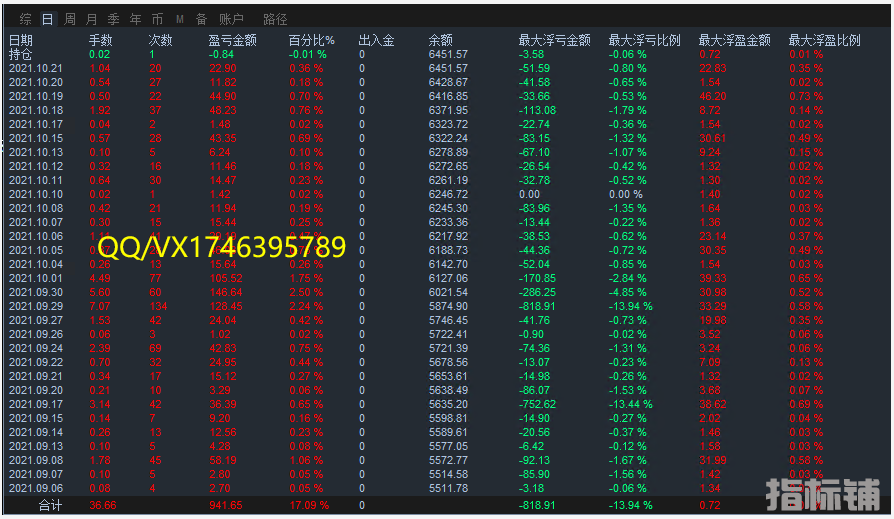The width and height of the screenshot is (894, 519).
Task: Click the M tab
Action: tap(180, 19)
